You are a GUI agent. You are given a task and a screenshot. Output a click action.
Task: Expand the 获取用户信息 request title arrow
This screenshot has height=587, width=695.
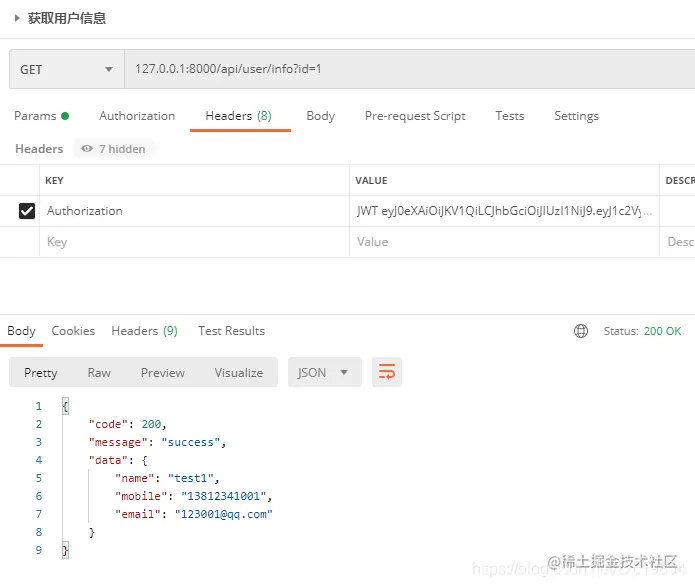click(17, 18)
